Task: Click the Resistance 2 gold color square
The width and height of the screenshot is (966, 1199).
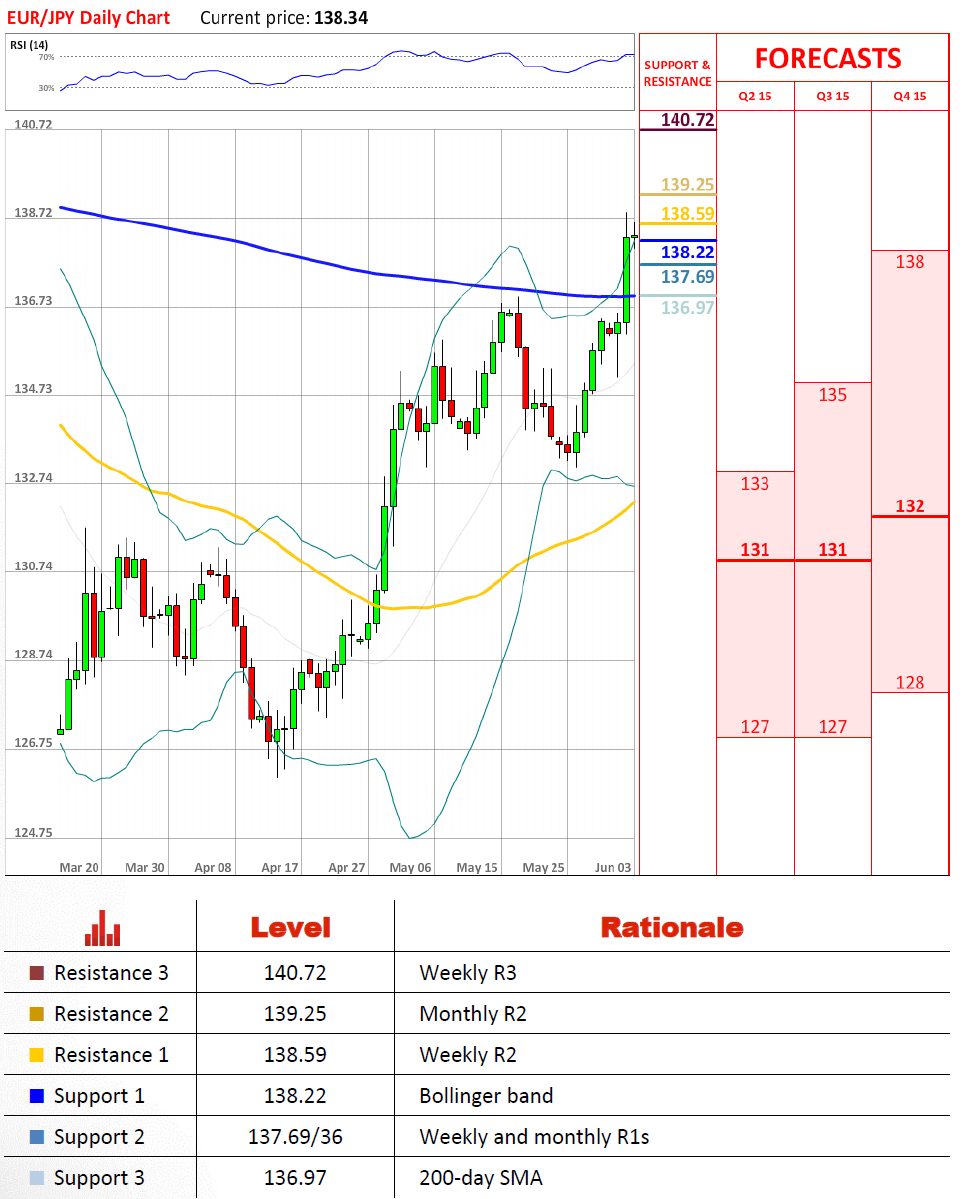Action: coord(36,1014)
